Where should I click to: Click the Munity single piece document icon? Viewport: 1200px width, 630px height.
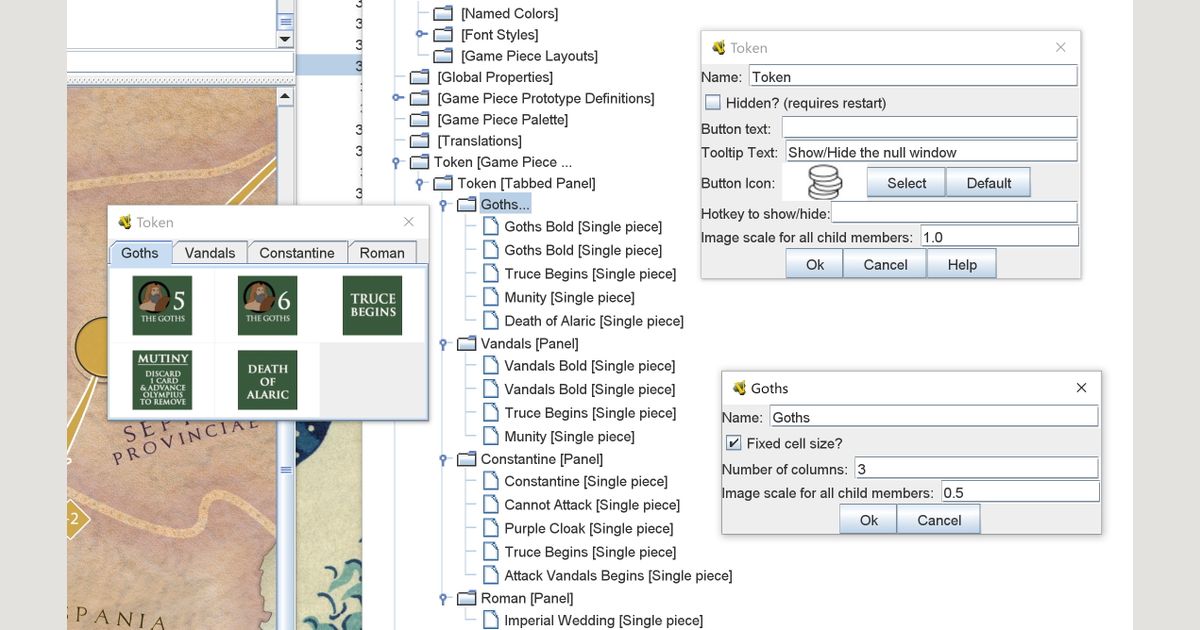click(490, 296)
